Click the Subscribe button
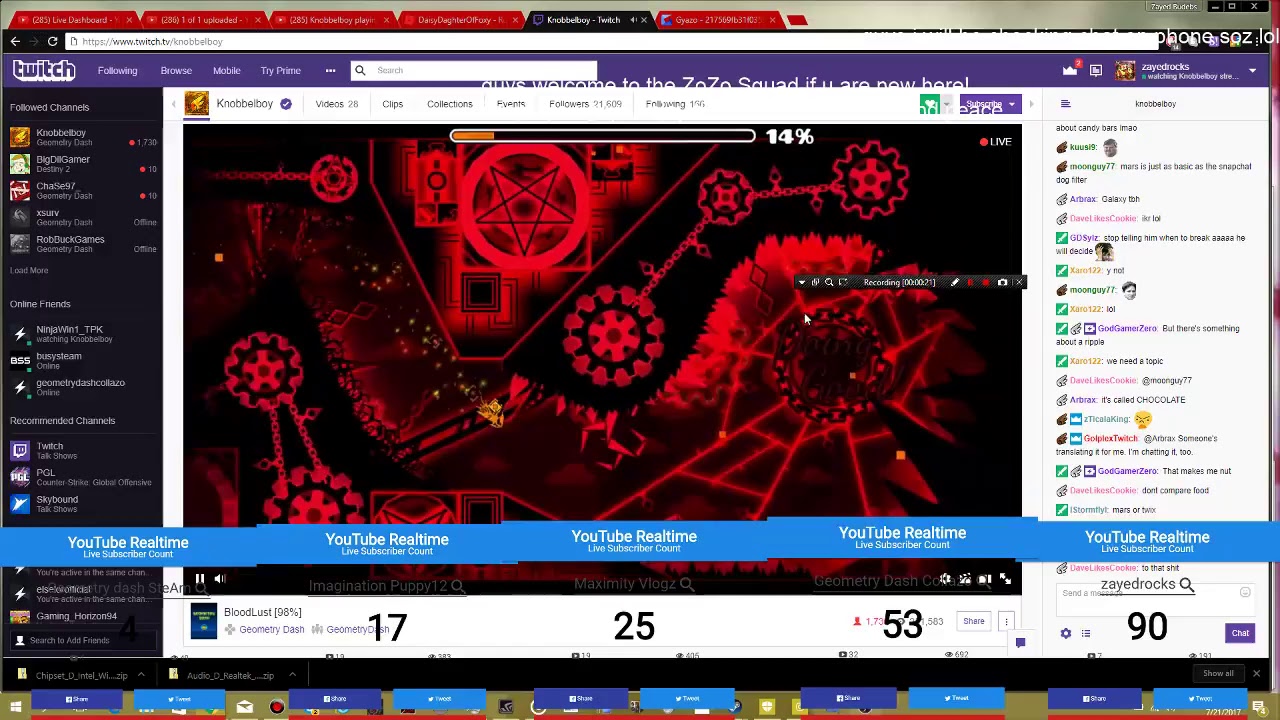 (983, 104)
